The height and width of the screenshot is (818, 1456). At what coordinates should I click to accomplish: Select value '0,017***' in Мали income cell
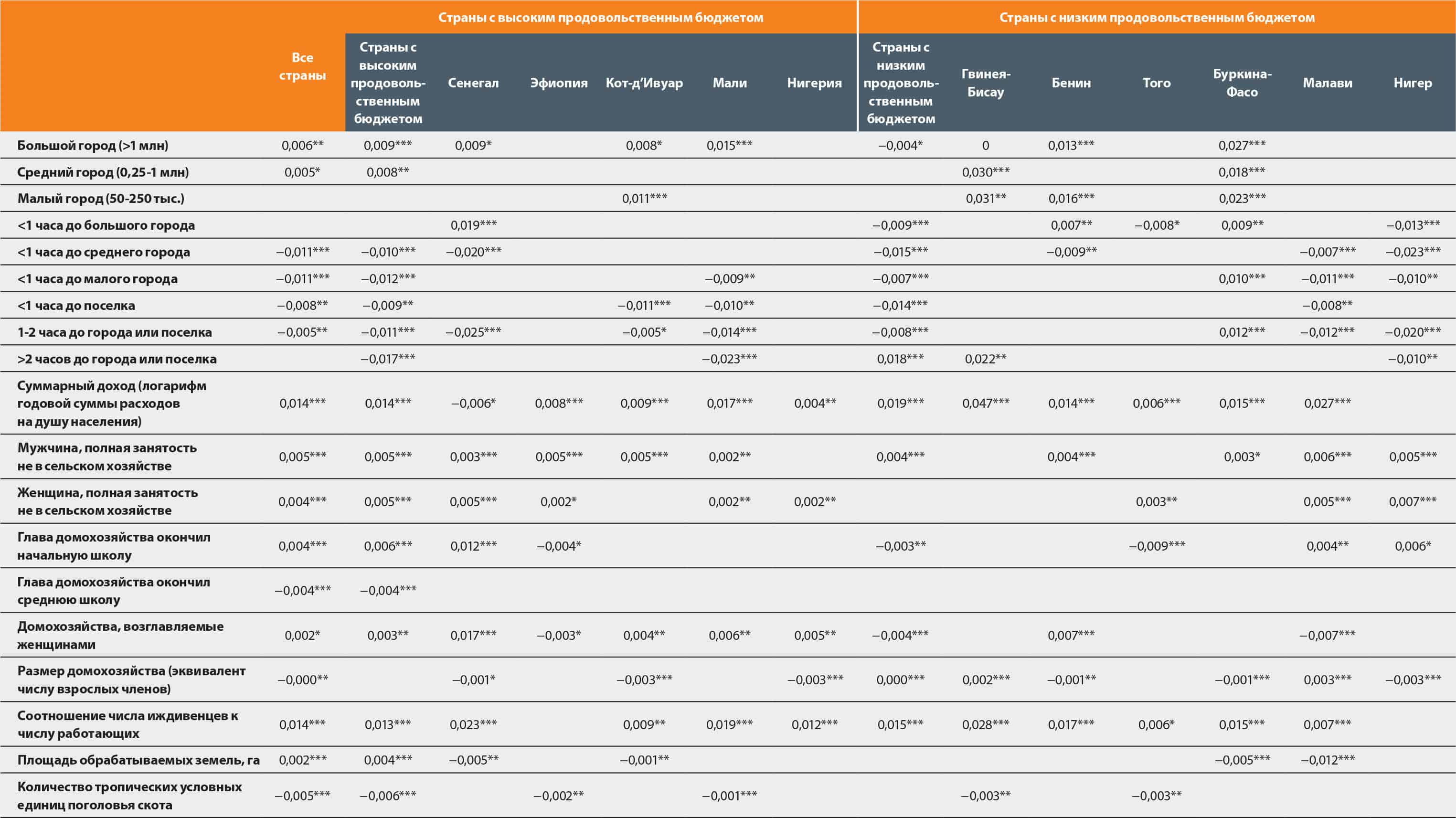coord(730,403)
